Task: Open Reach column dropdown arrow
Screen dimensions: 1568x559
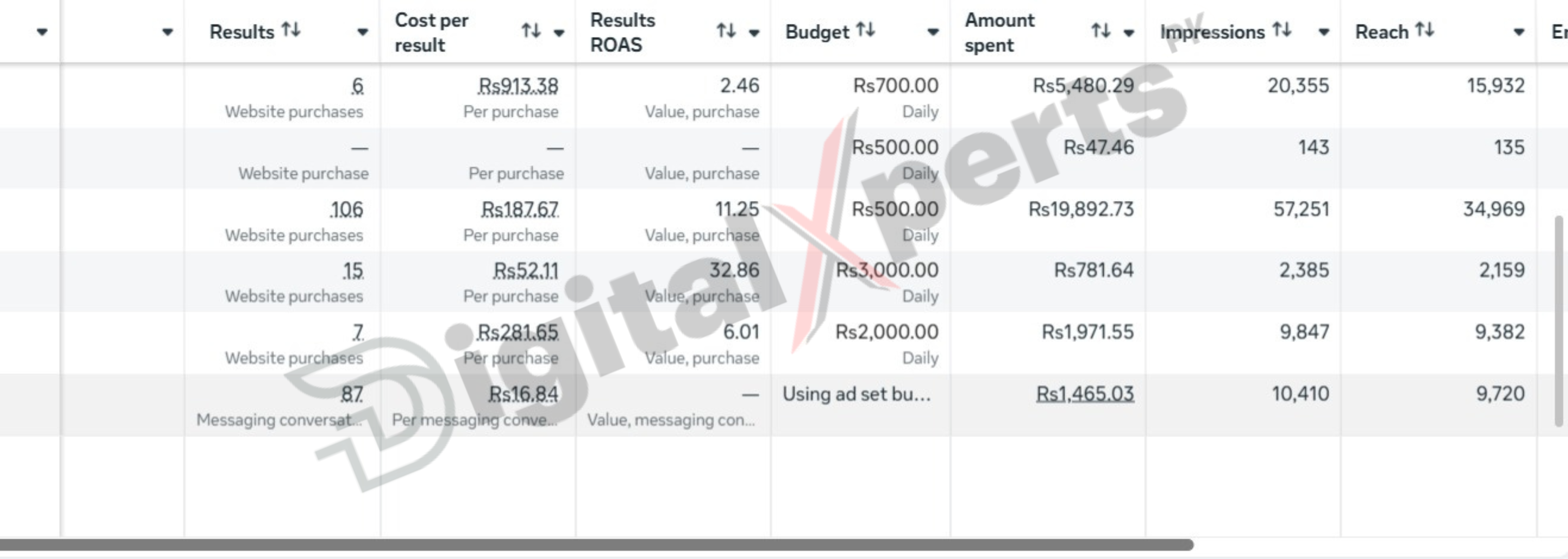Action: (1519, 32)
